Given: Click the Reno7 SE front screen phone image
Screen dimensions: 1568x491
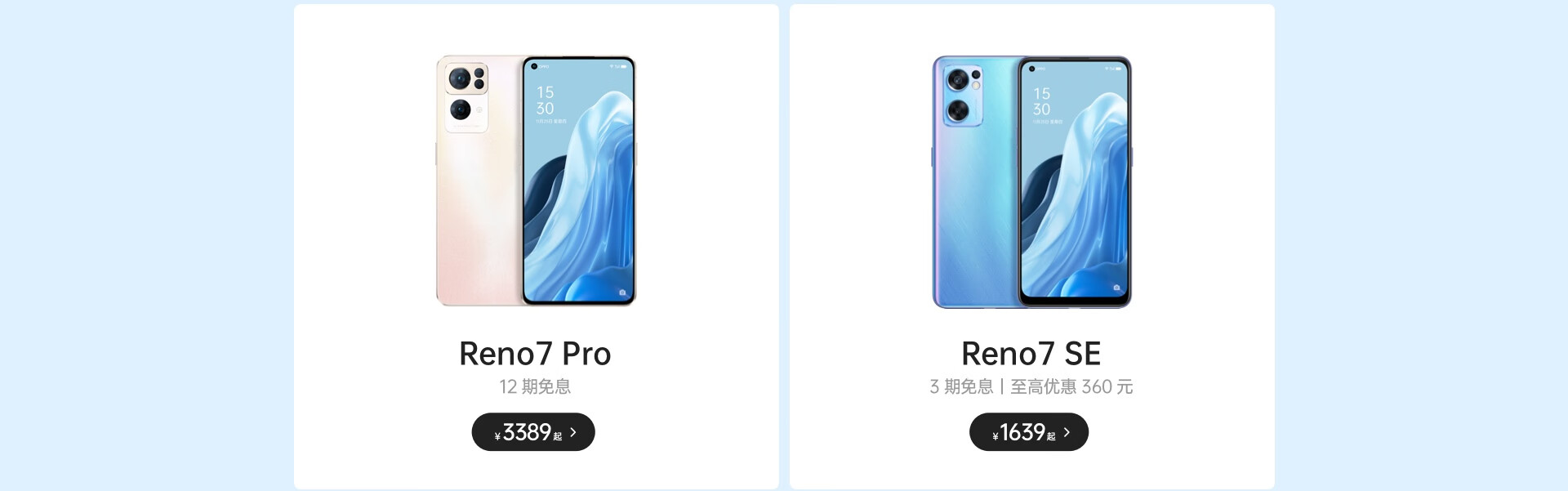Looking at the screenshot, I should 1075,182.
